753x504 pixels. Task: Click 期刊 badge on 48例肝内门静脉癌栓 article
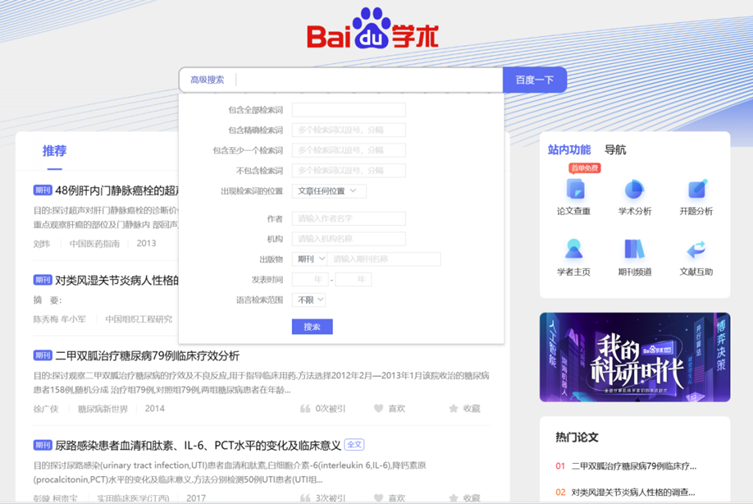point(42,190)
